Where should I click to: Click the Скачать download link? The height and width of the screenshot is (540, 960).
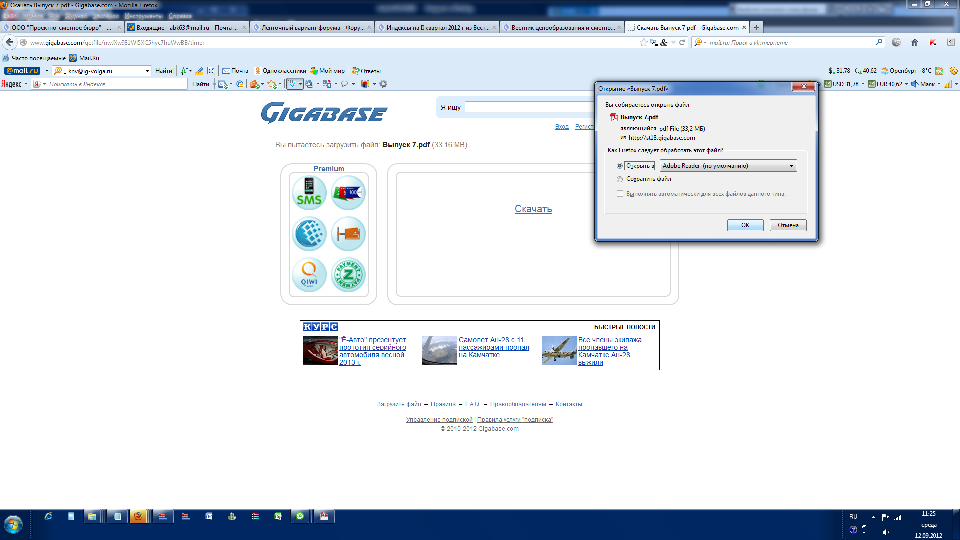pos(533,209)
